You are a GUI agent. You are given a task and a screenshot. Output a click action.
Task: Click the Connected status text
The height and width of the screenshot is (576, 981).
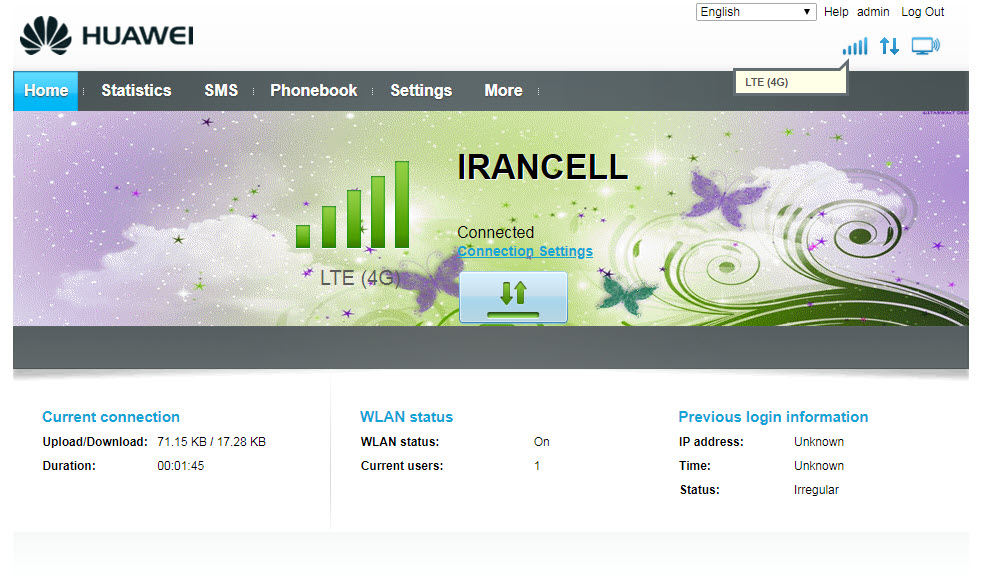(496, 232)
